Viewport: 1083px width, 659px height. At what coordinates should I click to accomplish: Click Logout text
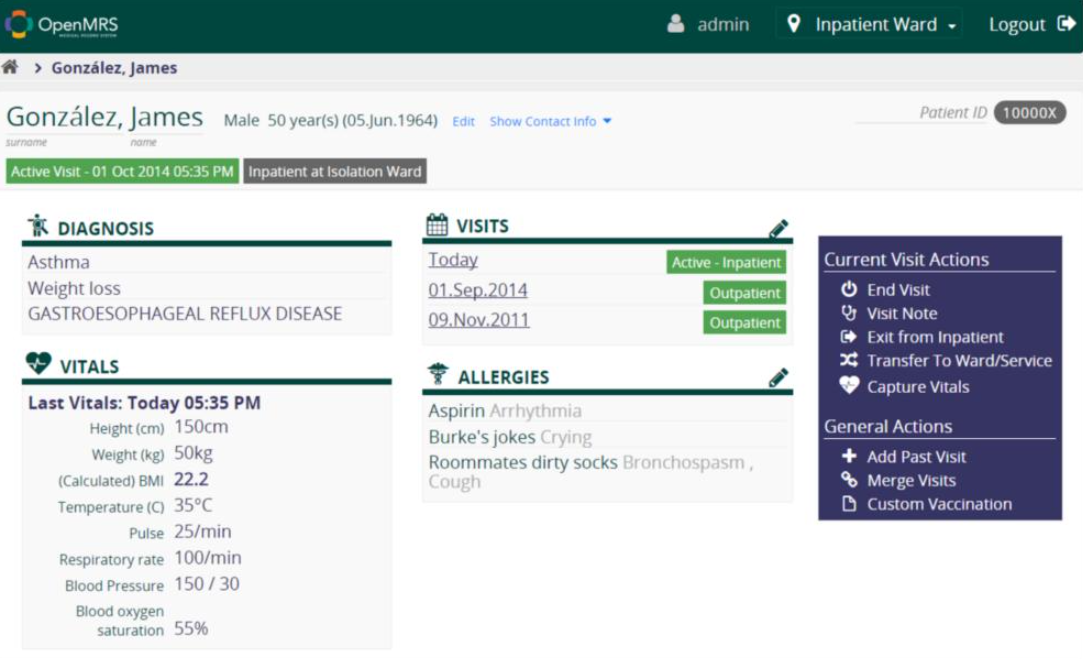(1017, 25)
